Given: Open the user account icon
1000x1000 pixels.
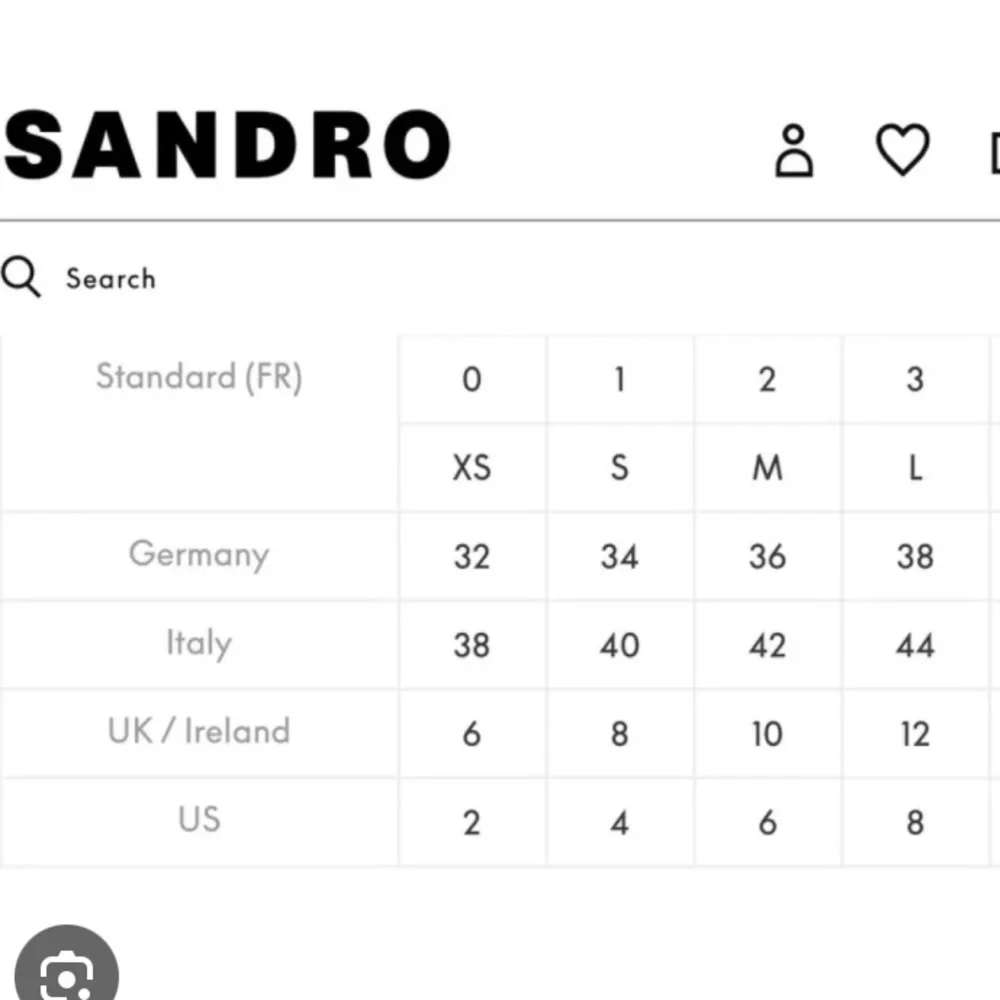Looking at the screenshot, I should (795, 150).
